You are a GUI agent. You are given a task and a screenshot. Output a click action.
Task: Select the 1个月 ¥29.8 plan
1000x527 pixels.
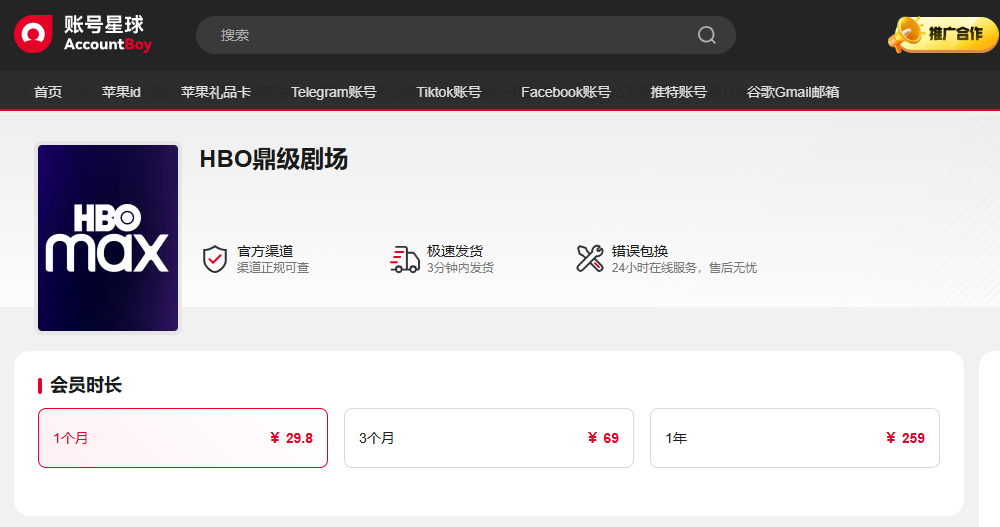(x=183, y=438)
